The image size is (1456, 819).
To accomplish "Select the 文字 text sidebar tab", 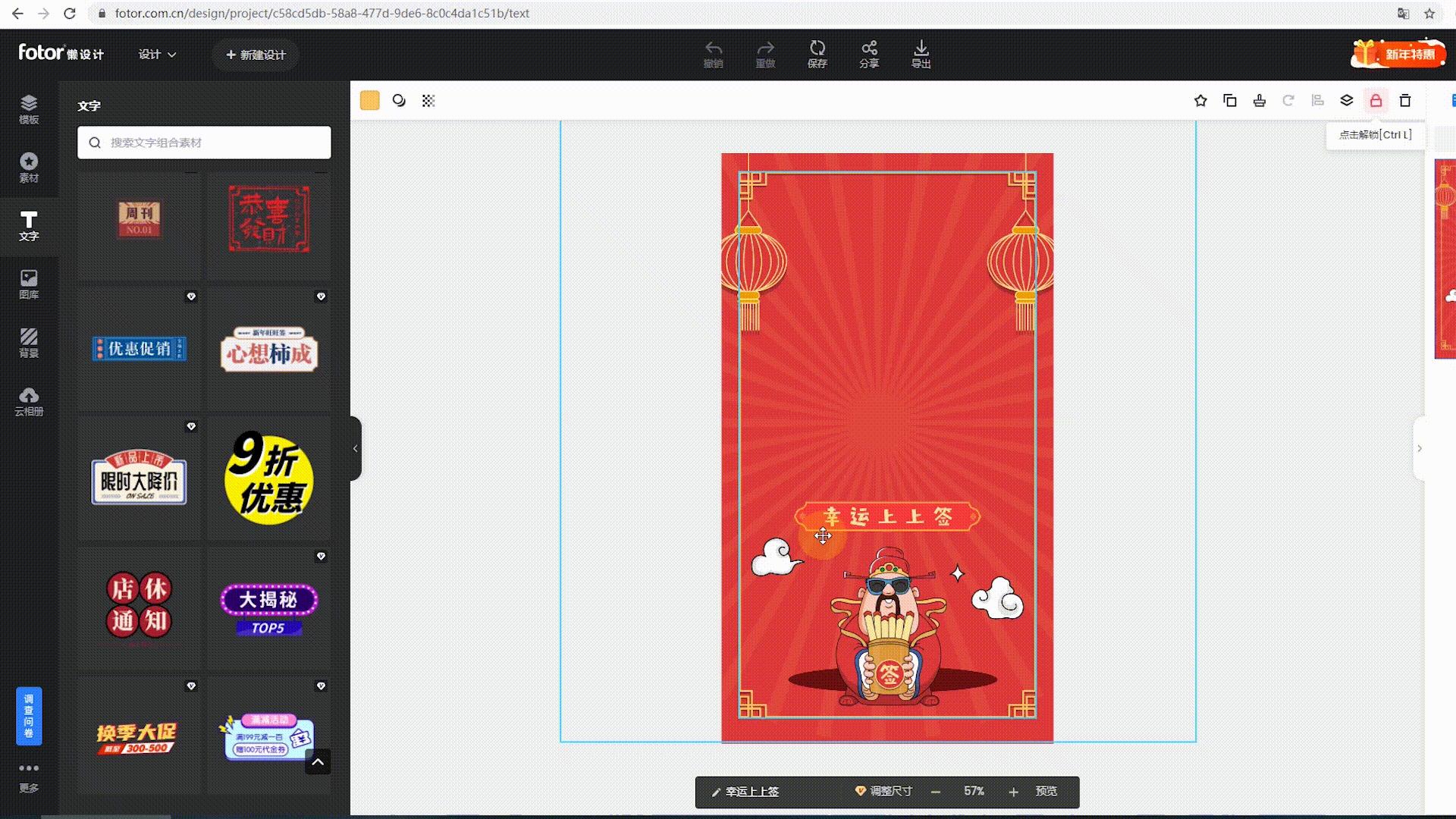I will 29,226.
